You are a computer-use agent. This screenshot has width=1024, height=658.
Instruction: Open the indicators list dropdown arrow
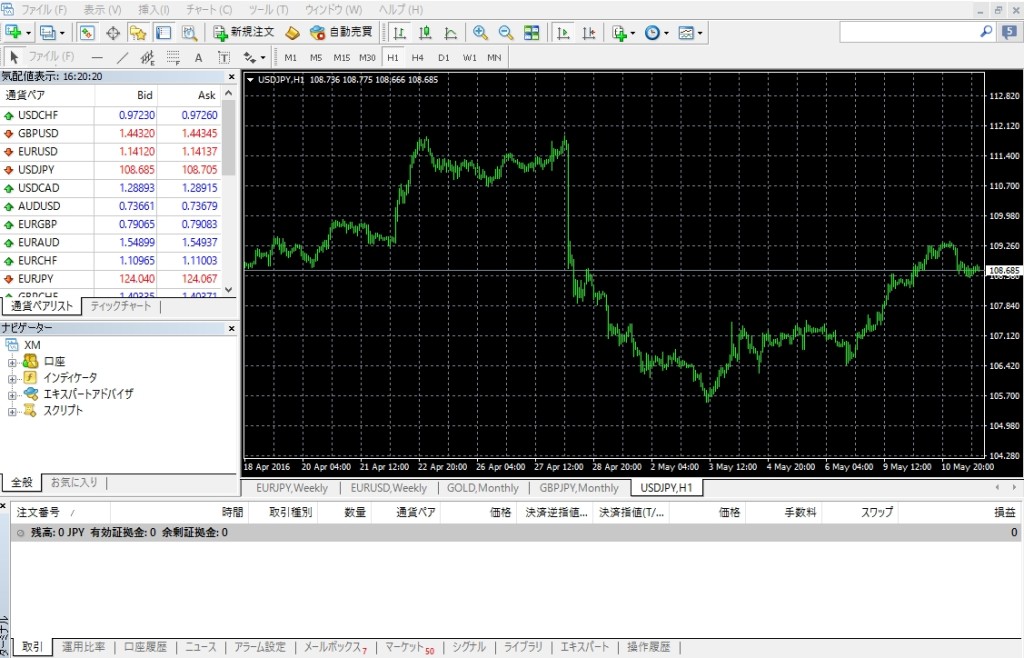point(631,32)
